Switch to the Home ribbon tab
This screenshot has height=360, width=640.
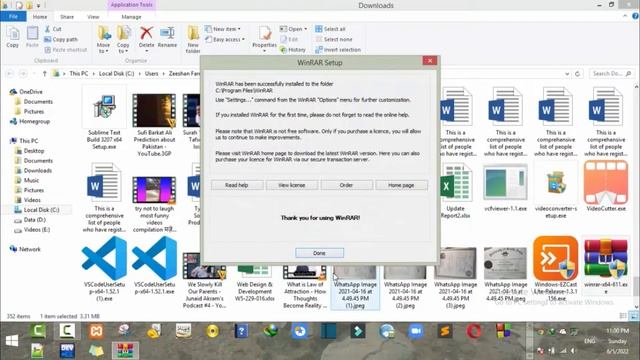click(40, 17)
